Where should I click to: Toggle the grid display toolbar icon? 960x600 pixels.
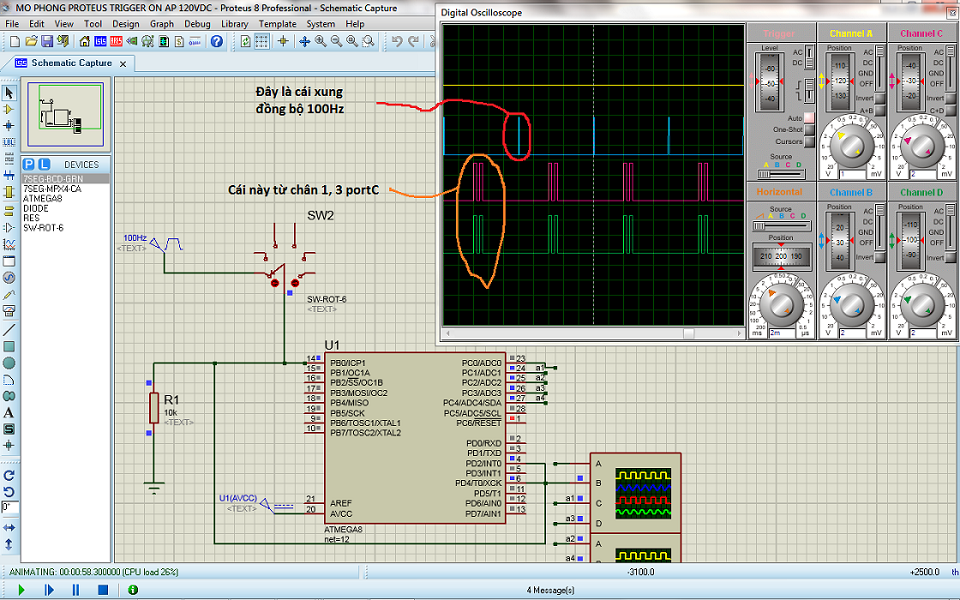(261, 41)
